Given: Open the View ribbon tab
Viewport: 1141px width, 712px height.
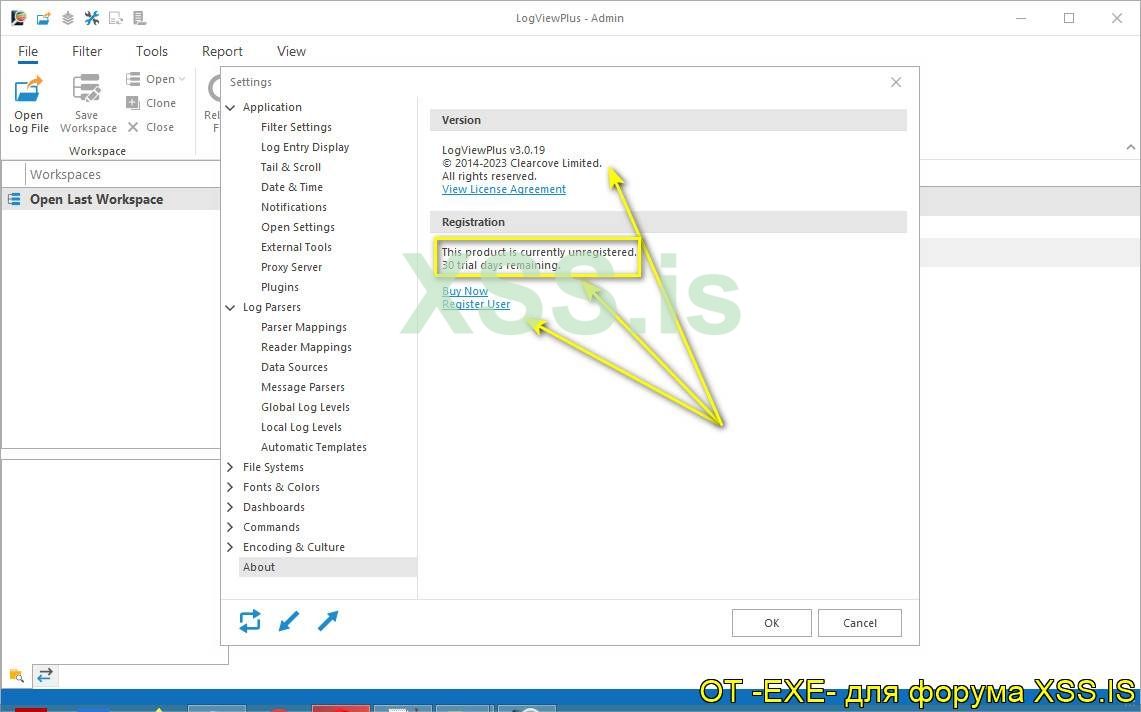Looking at the screenshot, I should coord(291,51).
